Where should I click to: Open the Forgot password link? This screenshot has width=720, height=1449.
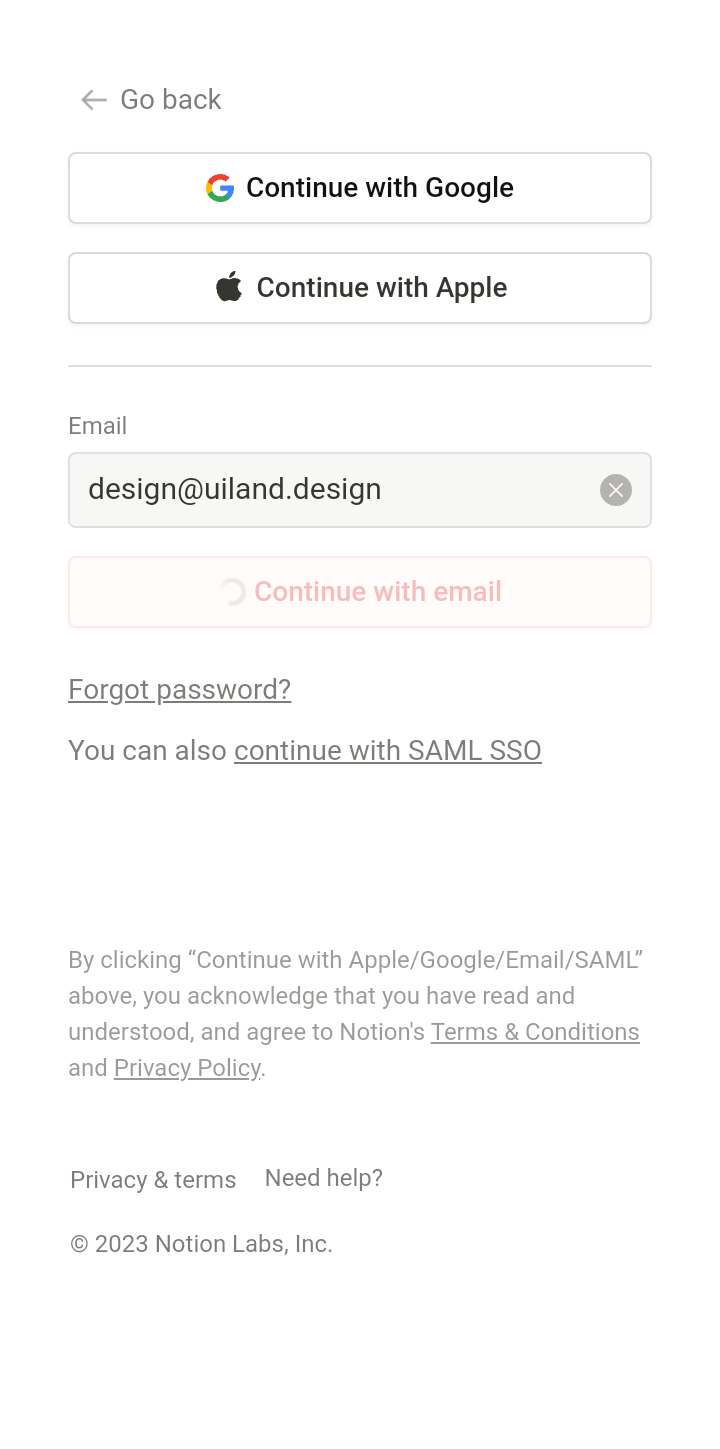coord(180,690)
